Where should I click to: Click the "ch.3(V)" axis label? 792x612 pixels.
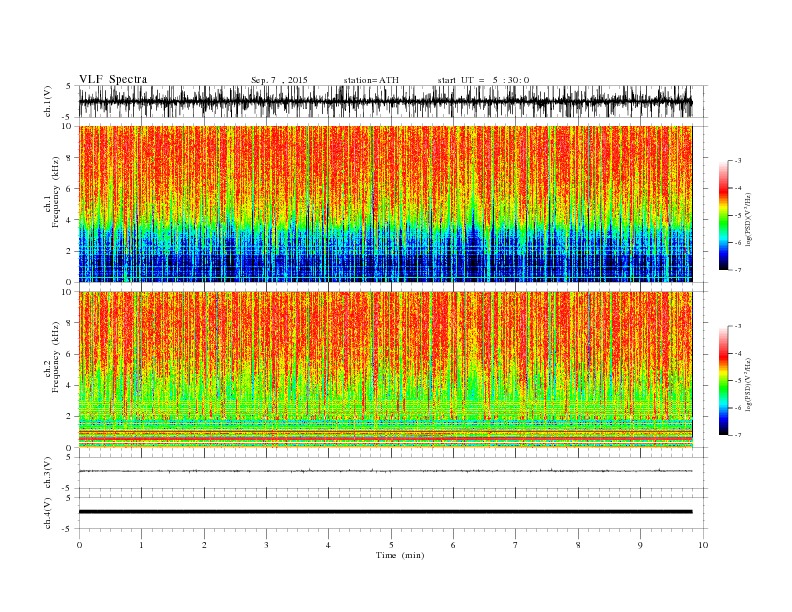(48, 473)
